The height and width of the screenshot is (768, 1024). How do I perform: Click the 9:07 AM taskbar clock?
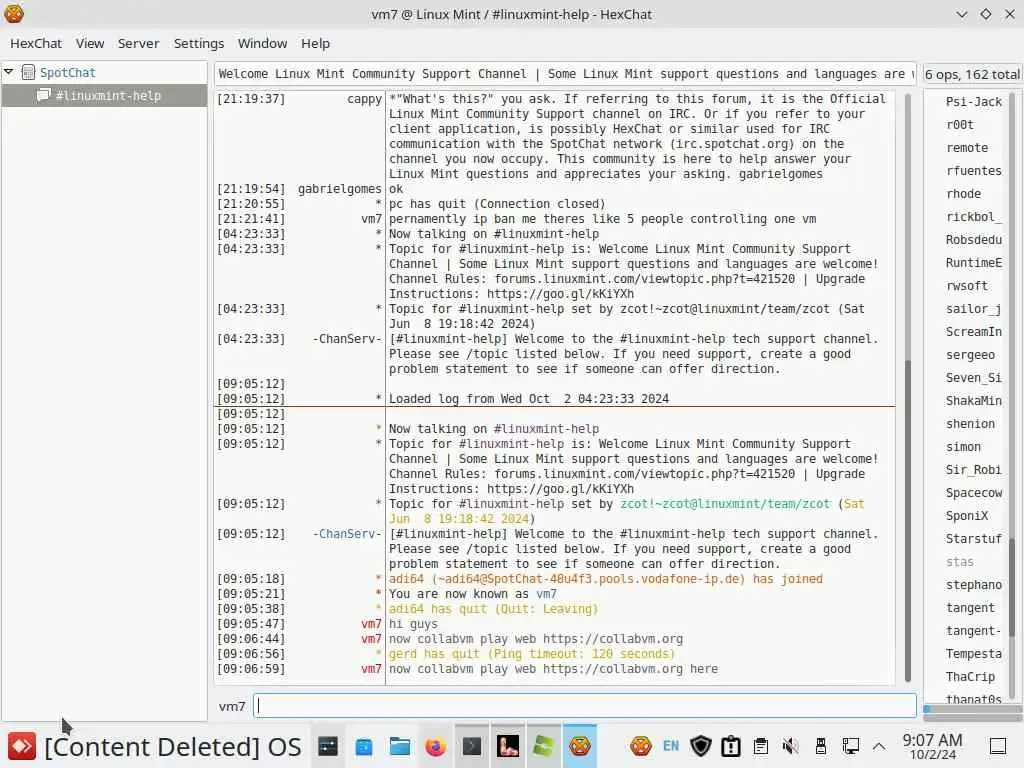pos(932,746)
